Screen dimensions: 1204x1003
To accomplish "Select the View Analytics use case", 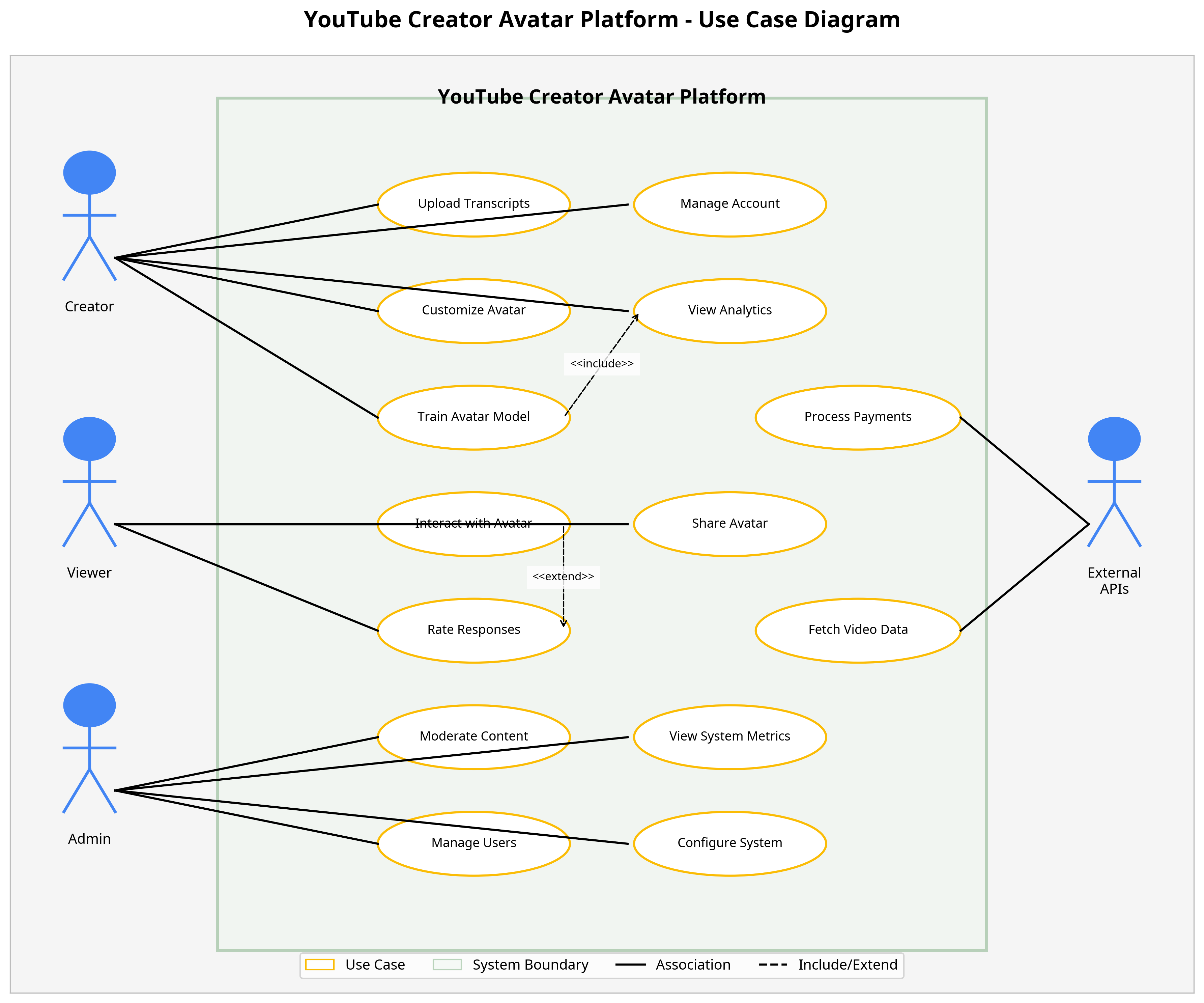I will [730, 311].
